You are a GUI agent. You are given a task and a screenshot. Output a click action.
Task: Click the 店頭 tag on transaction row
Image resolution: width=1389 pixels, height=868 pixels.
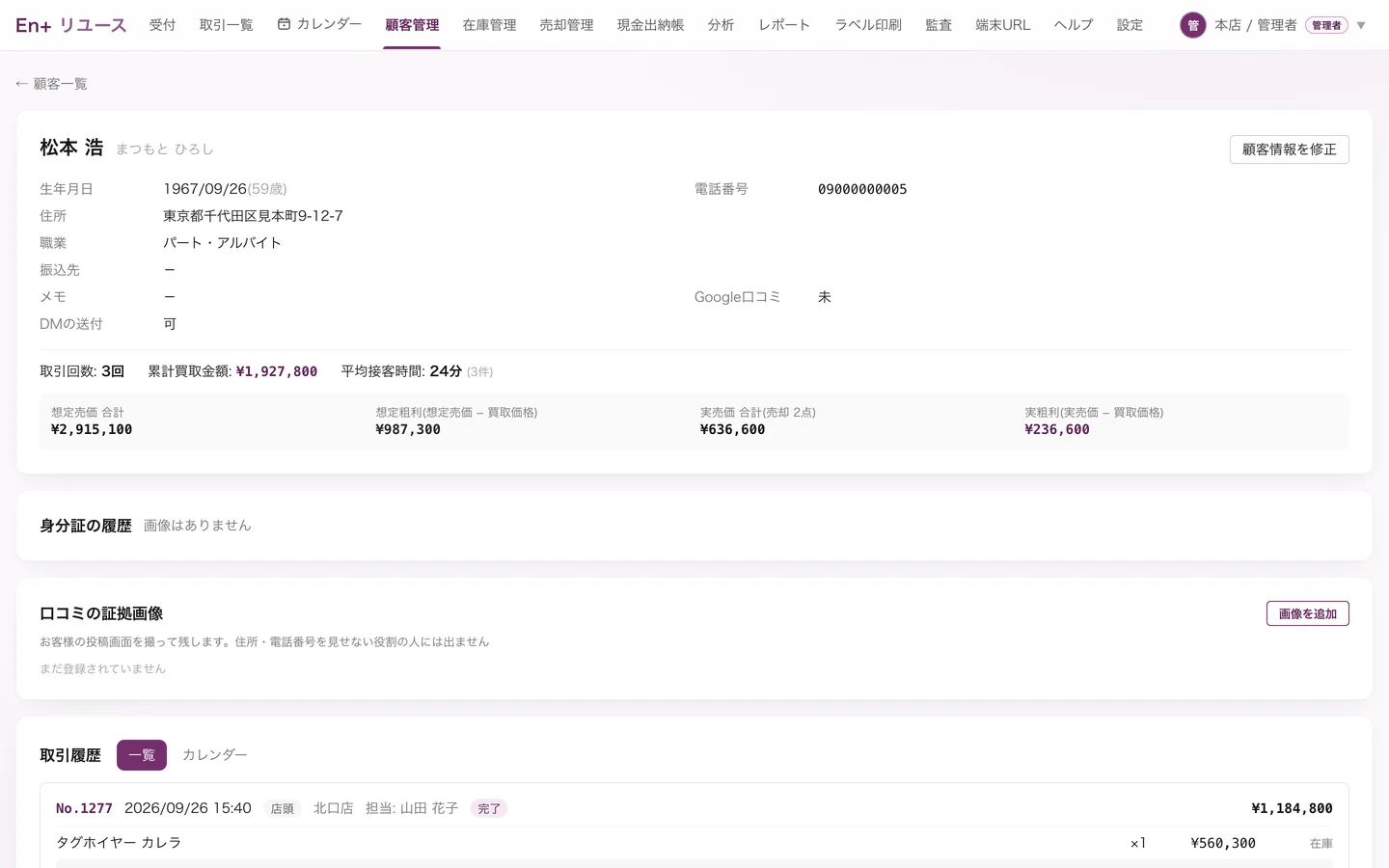(283, 808)
